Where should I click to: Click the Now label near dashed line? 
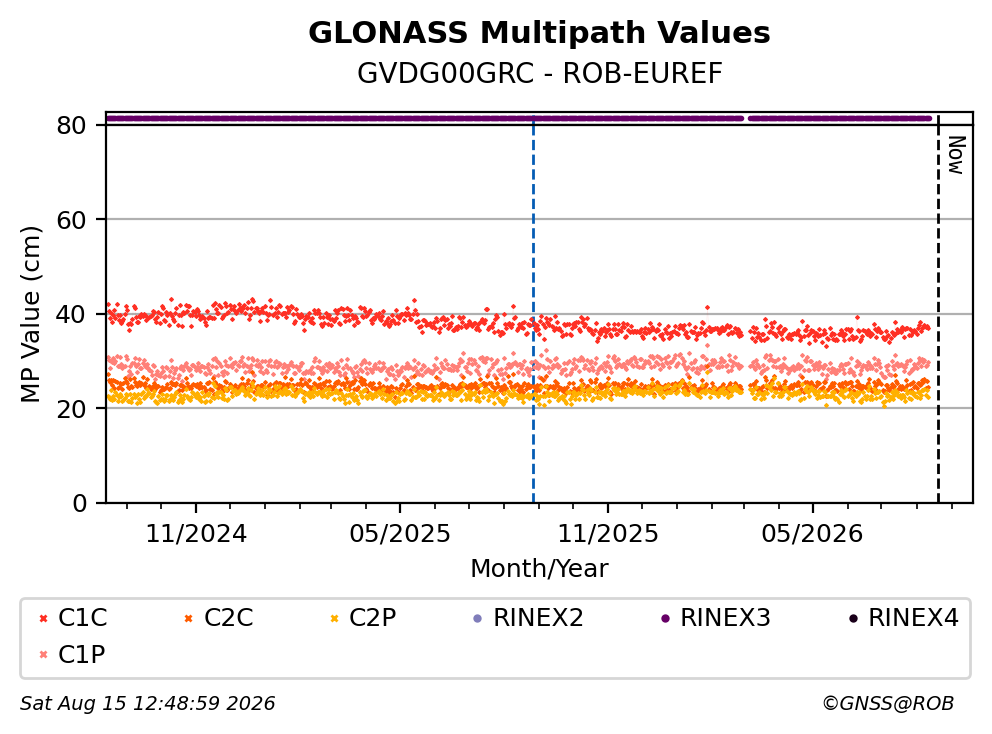point(956,155)
